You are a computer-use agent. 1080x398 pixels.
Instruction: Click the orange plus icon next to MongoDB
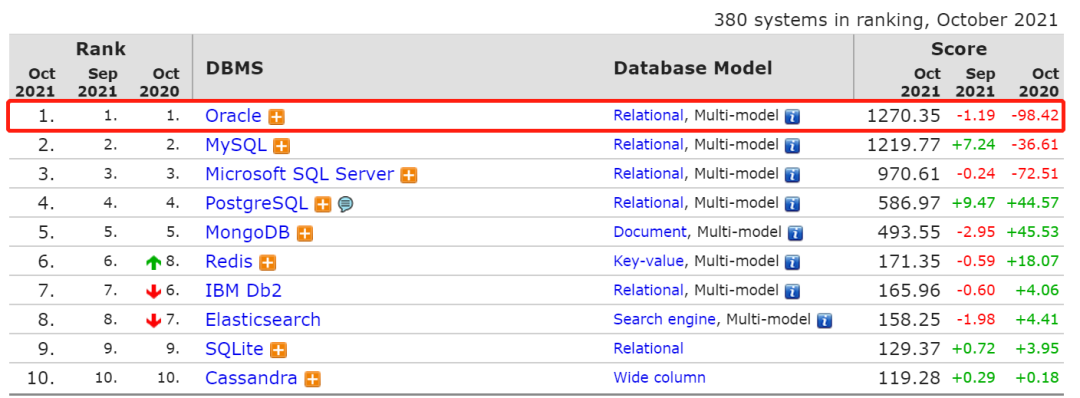(305, 234)
